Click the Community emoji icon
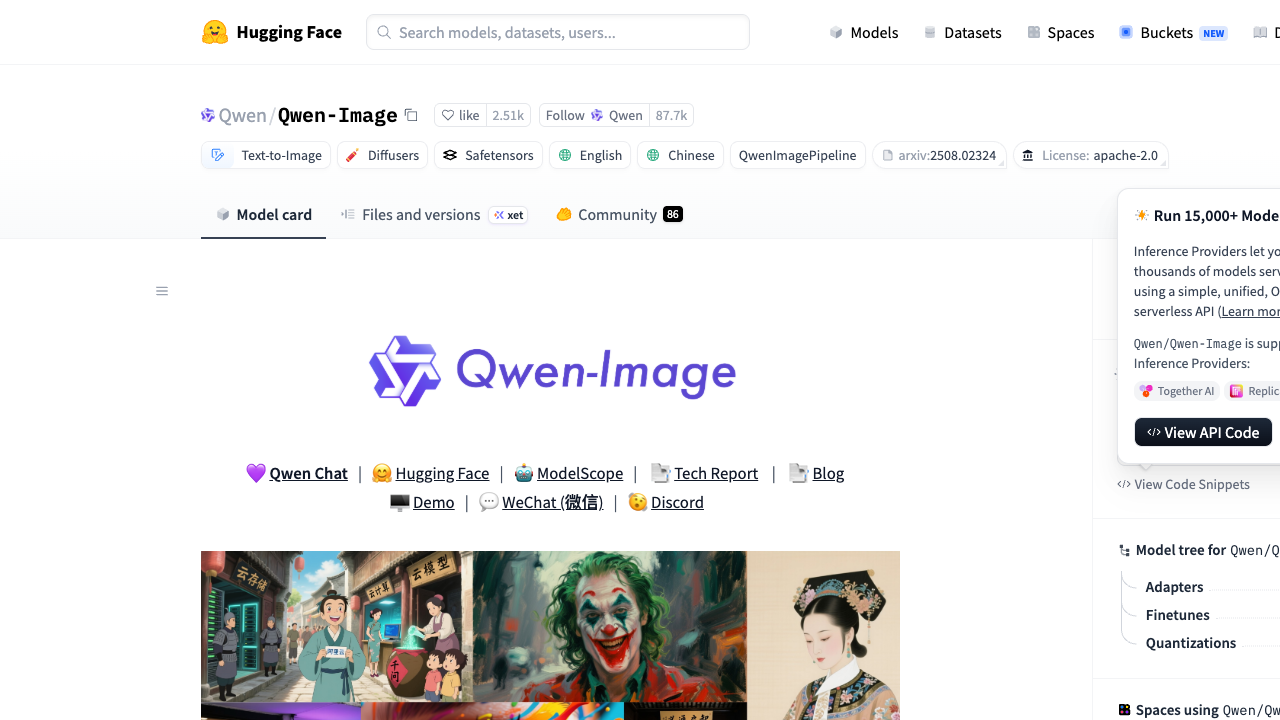 [564, 214]
